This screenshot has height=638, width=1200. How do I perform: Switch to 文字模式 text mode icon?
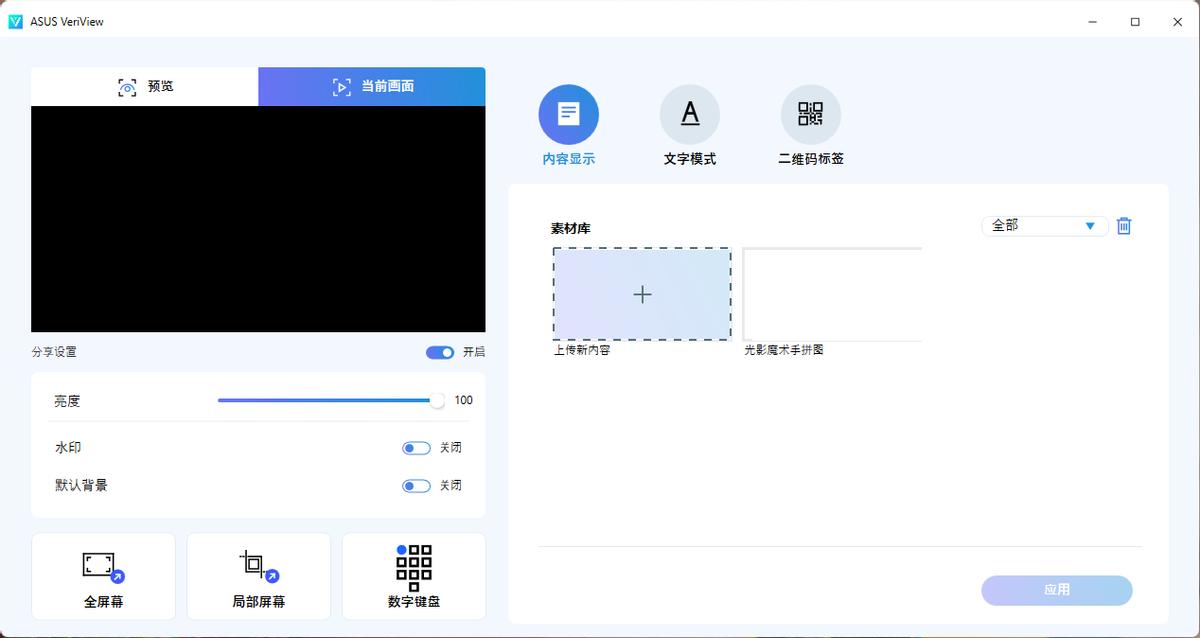(x=689, y=114)
